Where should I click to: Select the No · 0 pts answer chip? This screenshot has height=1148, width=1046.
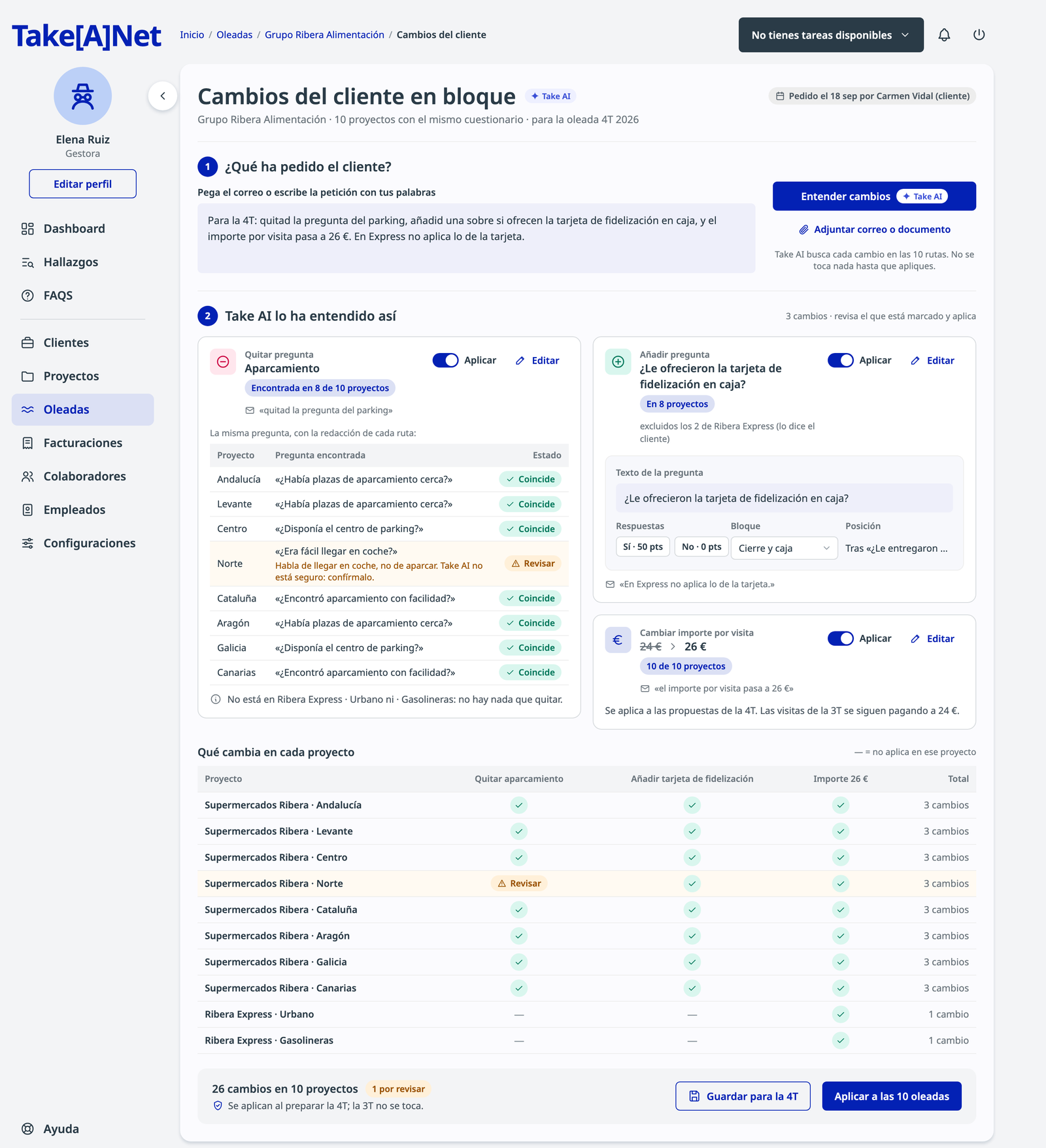[701, 547]
